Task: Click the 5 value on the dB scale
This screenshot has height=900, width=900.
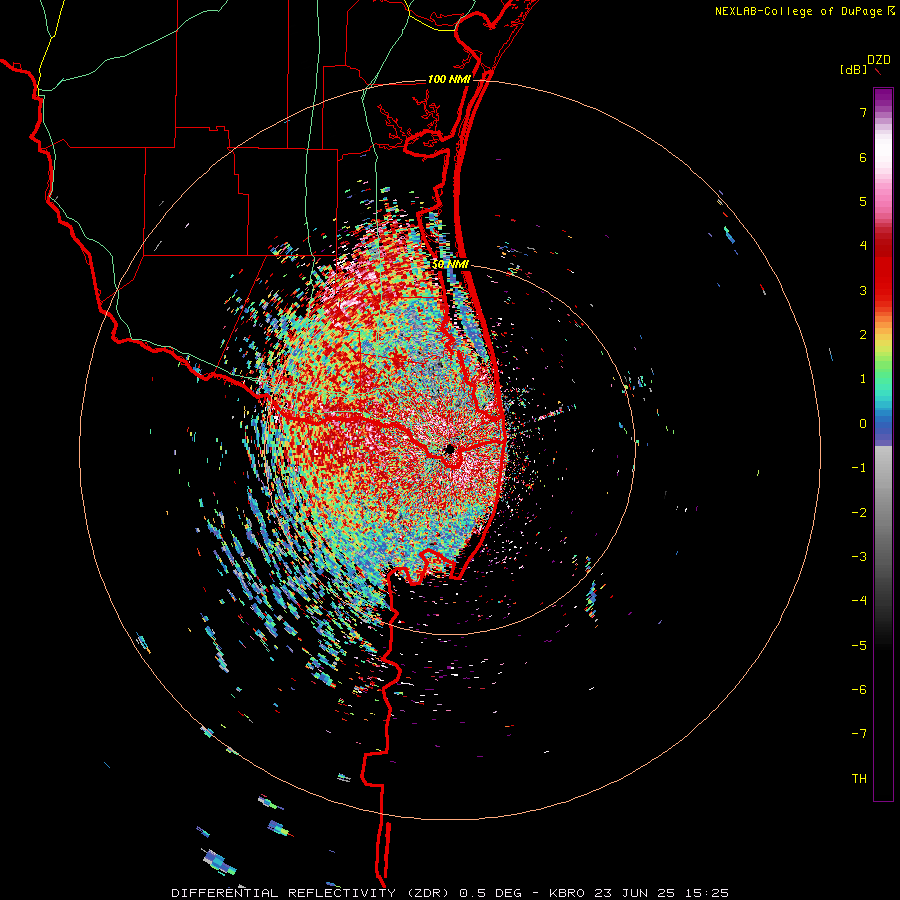Action: [863, 201]
